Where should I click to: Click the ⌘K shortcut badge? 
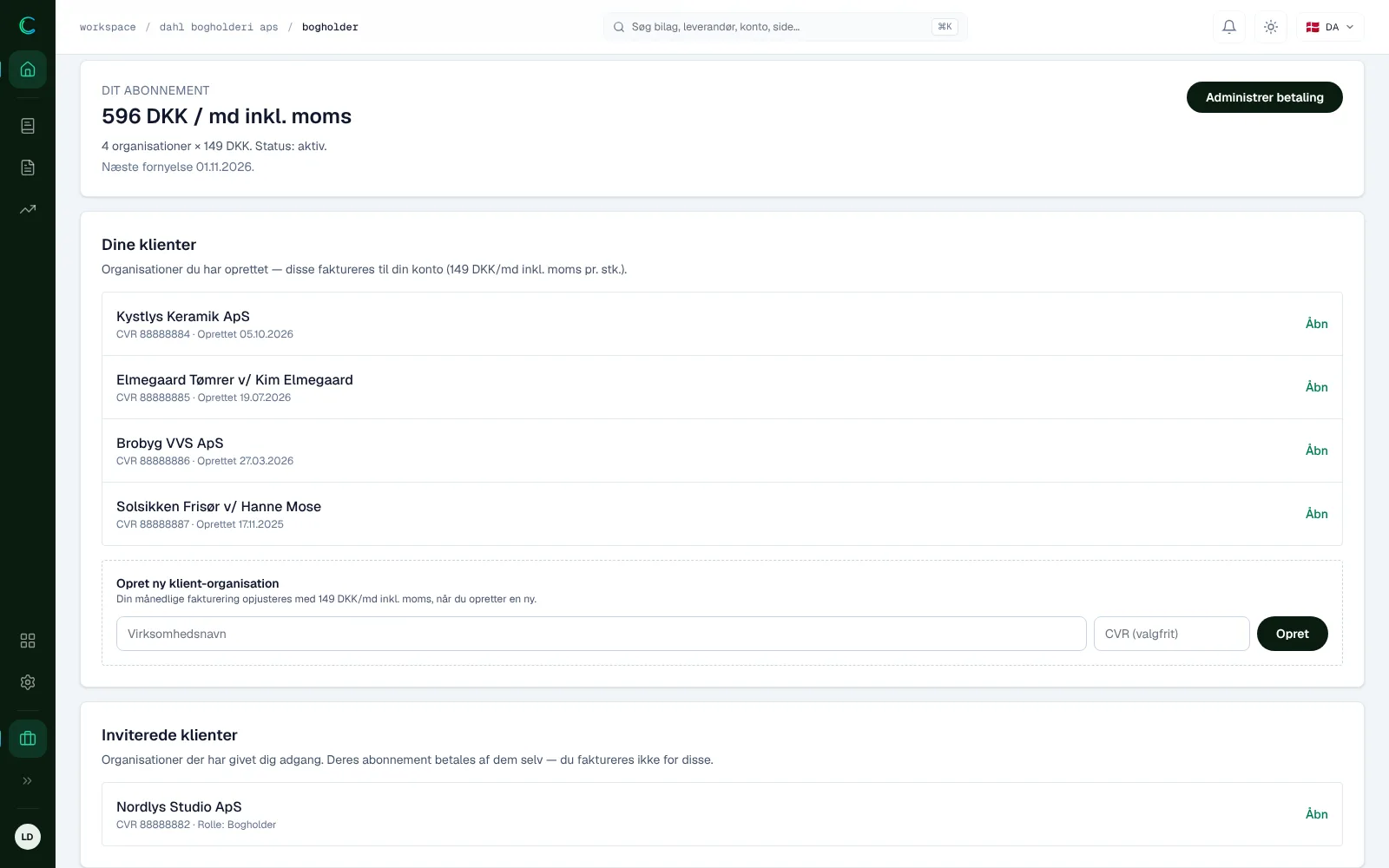tap(945, 27)
